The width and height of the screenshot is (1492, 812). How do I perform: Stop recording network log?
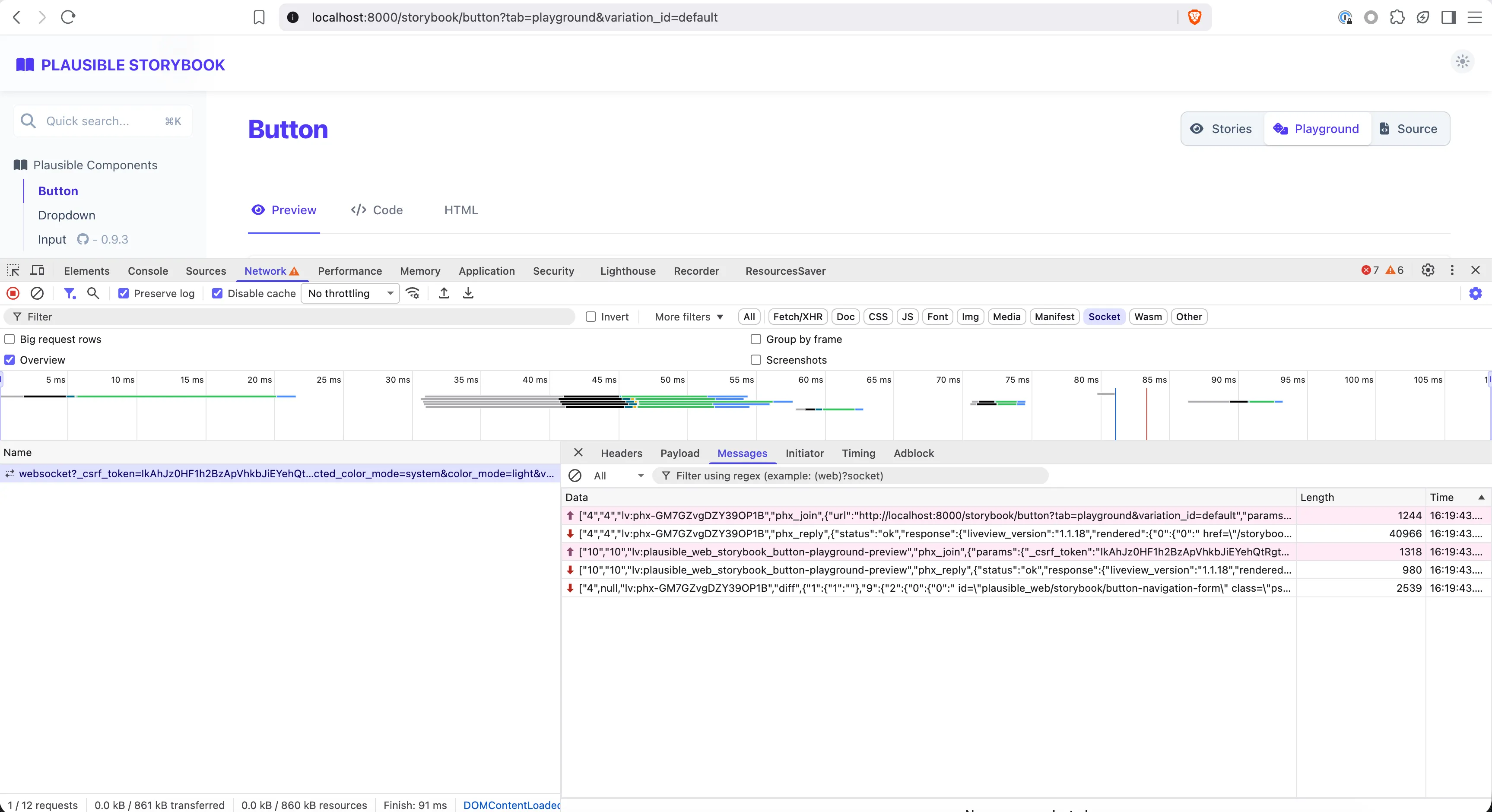point(13,293)
